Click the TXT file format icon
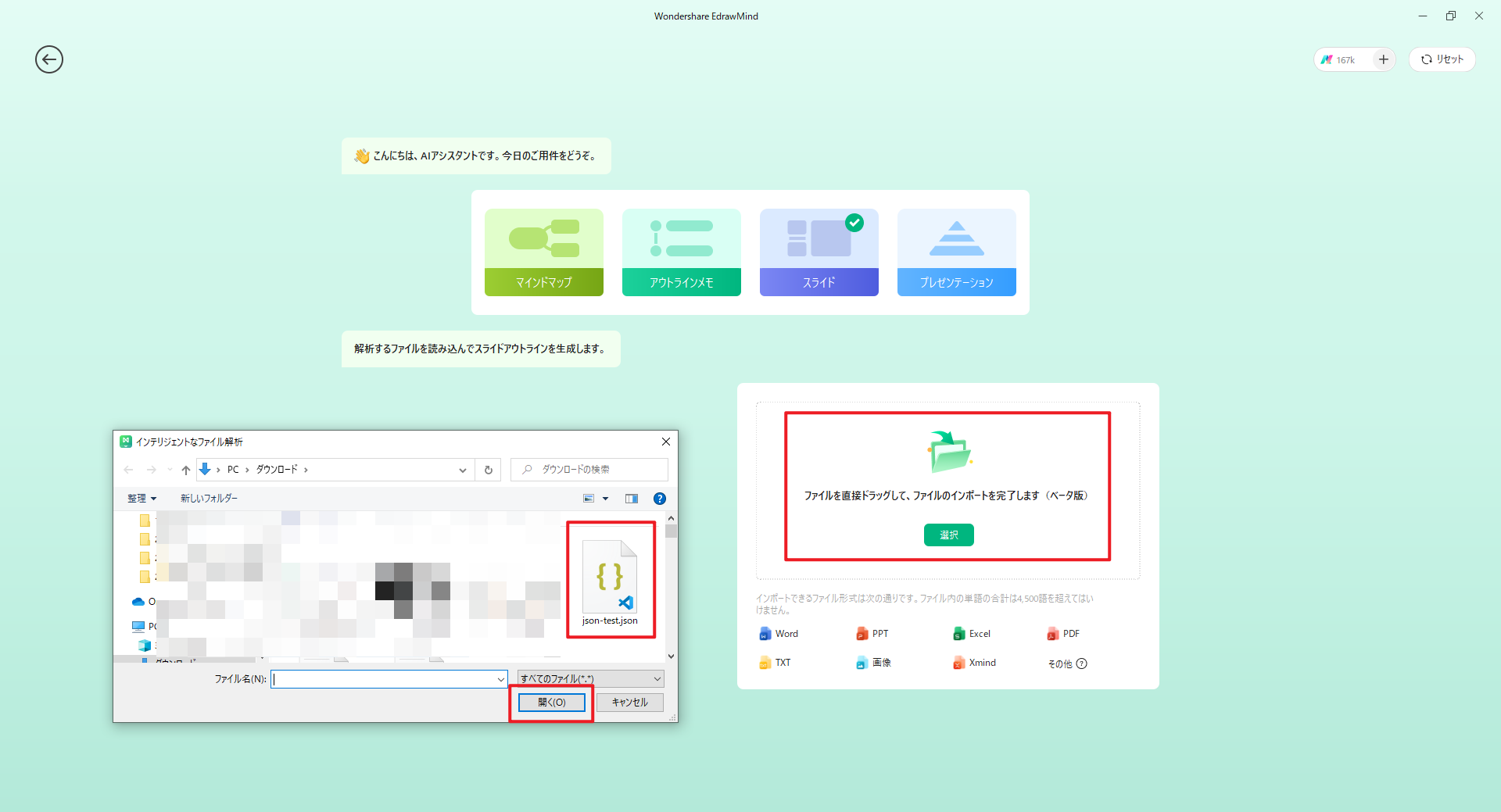The height and width of the screenshot is (812, 1501). point(765,663)
